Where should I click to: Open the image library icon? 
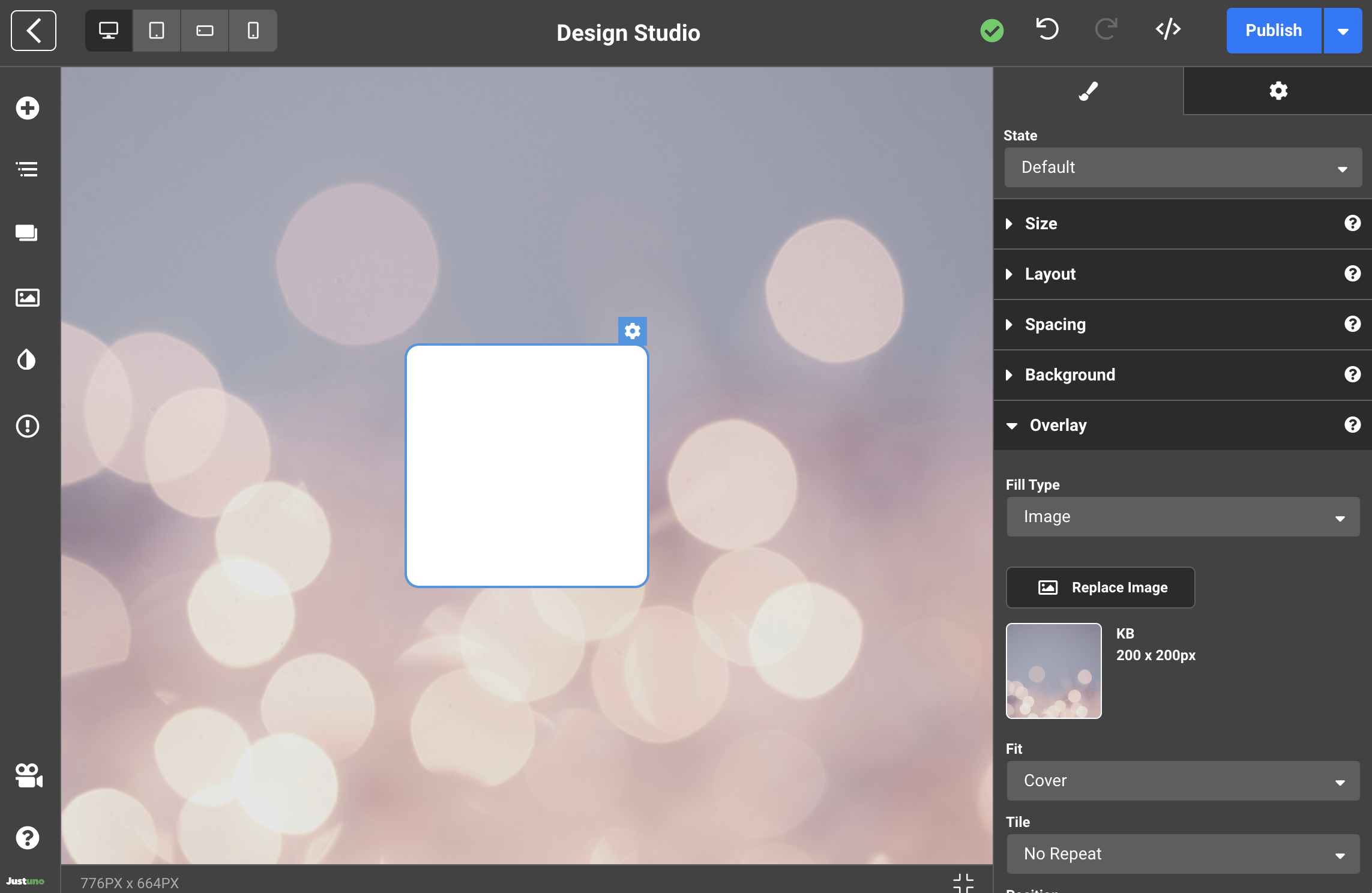(x=28, y=298)
